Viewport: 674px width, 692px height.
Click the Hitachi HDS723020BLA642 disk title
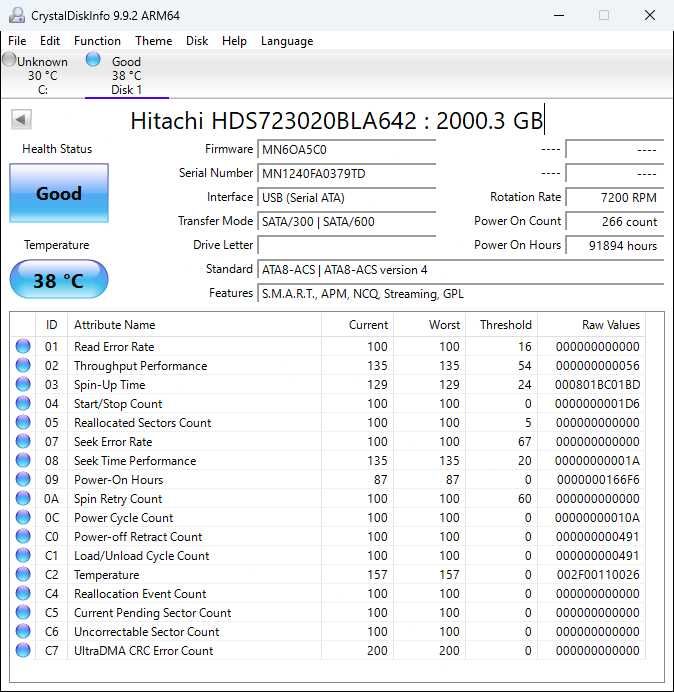coord(336,120)
